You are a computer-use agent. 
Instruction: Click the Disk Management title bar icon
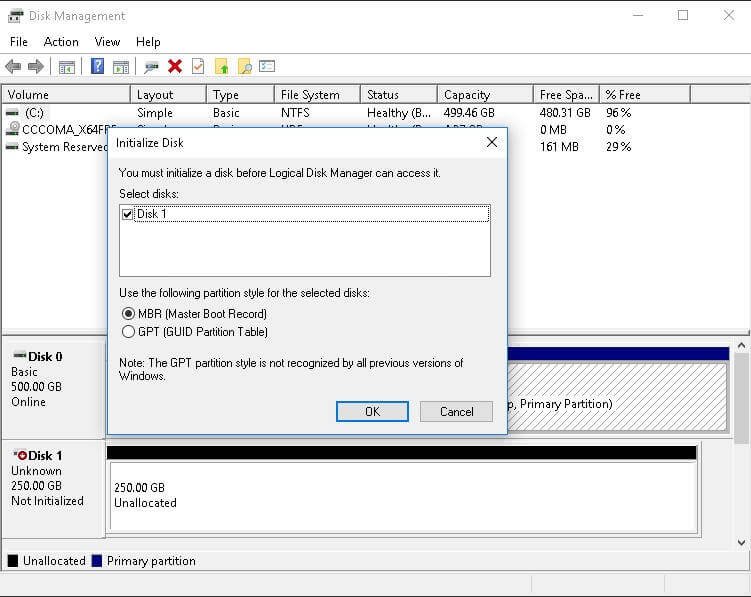point(15,16)
